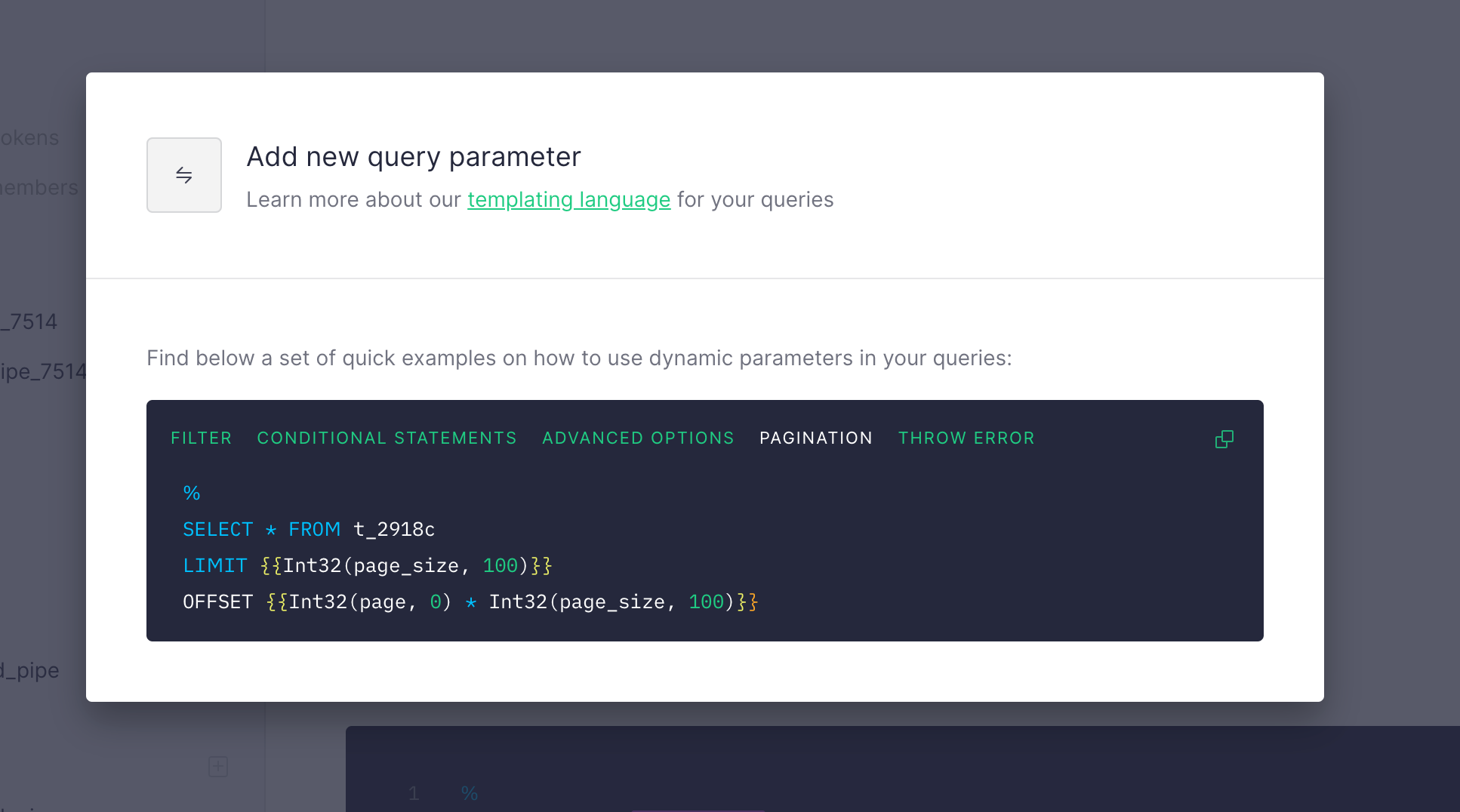Click the plus icon in the sidebar
Screen dimensions: 1460x812
(218, 767)
